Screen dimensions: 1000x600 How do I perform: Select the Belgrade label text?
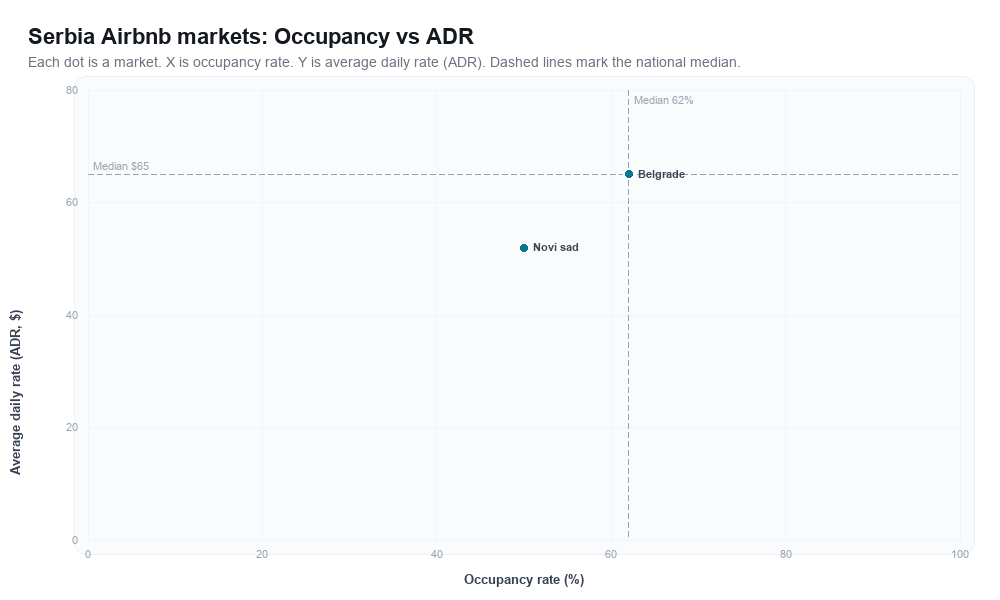pyautogui.click(x=661, y=174)
